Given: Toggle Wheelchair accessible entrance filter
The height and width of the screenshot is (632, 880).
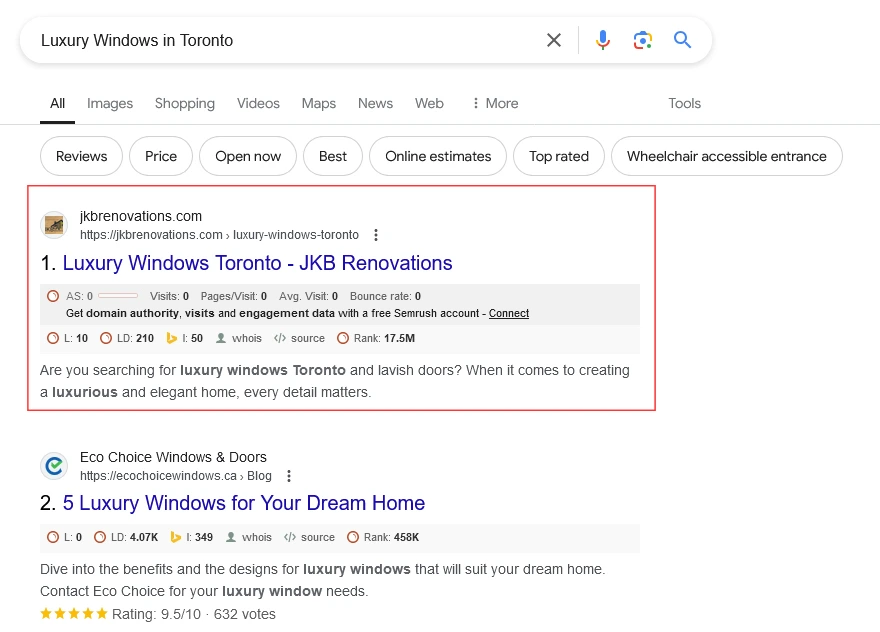Looking at the screenshot, I should pyautogui.click(x=726, y=156).
